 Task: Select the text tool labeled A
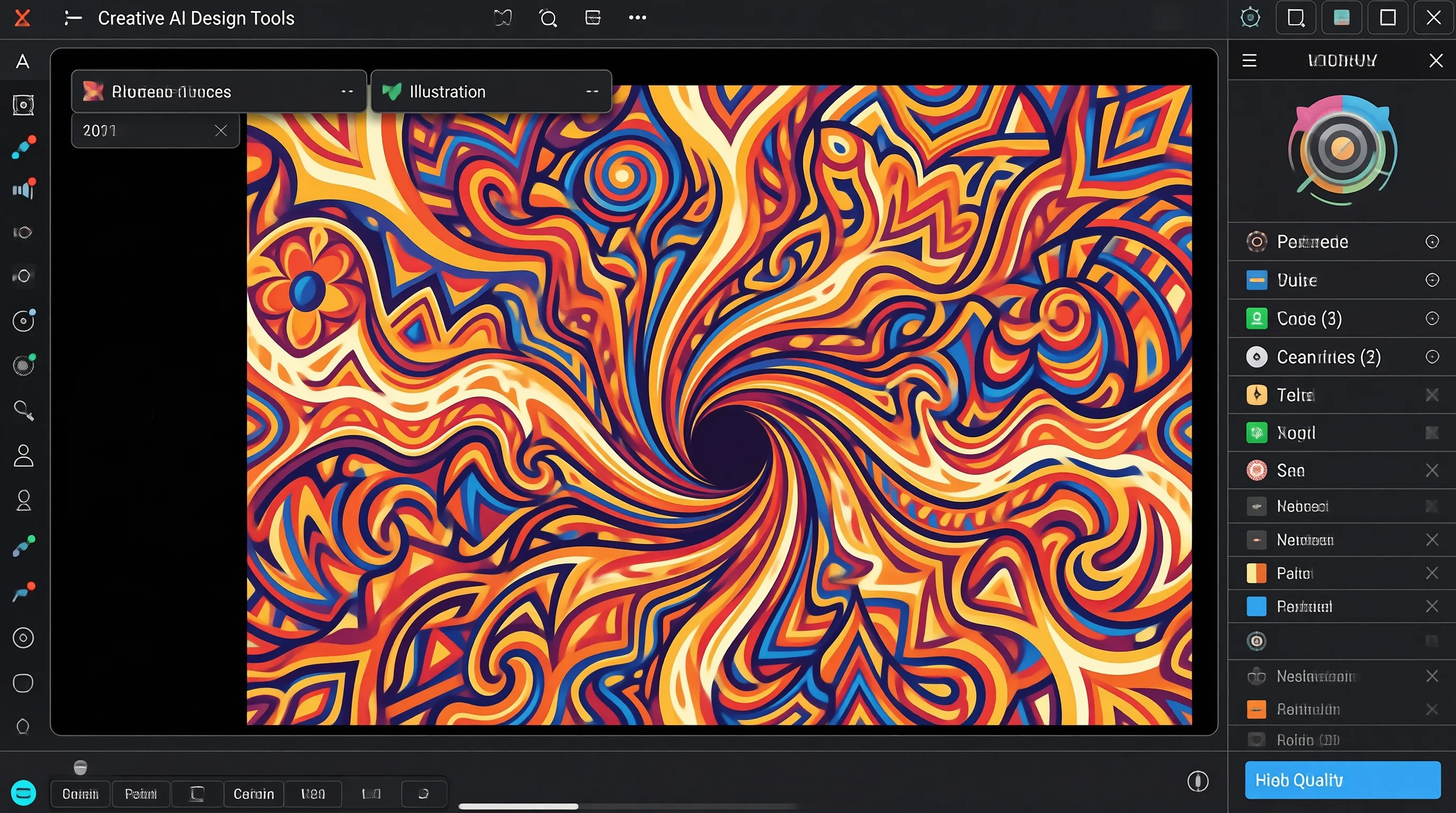23,61
